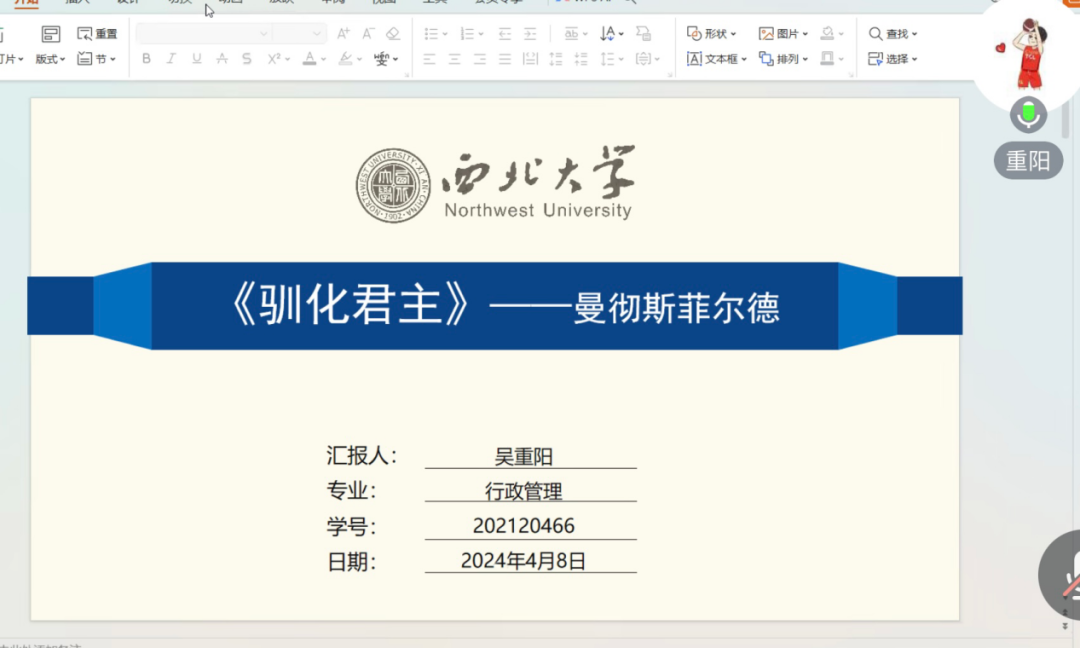This screenshot has width=1080, height=648.
Task: Toggle bold formatting
Action: tap(147, 59)
